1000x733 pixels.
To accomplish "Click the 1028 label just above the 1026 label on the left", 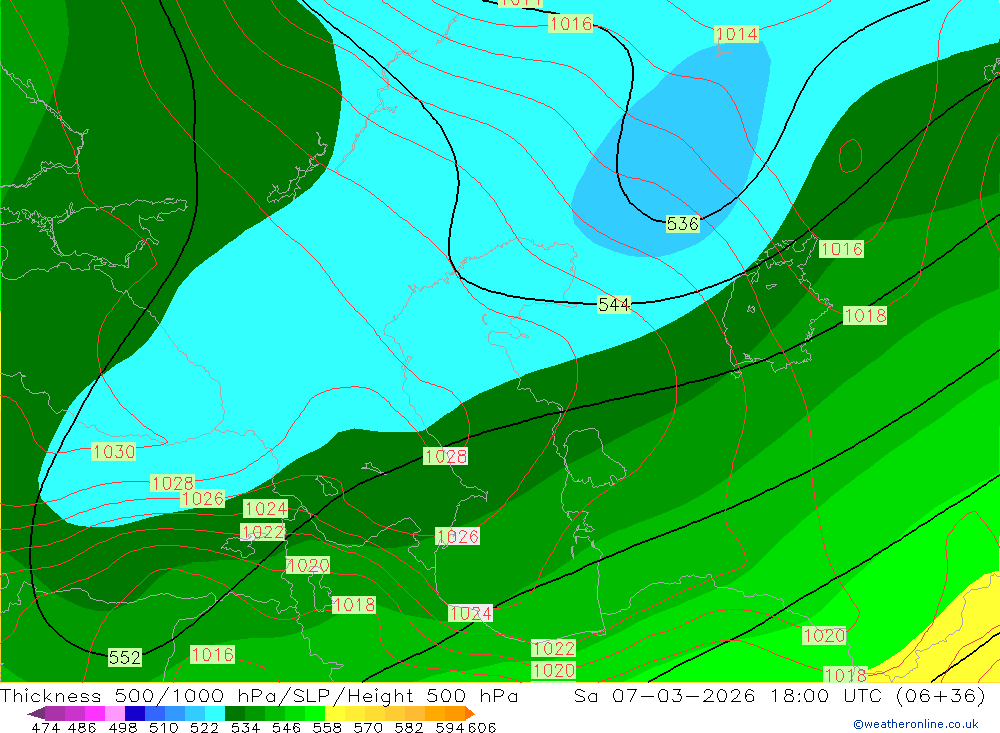I will [x=172, y=483].
